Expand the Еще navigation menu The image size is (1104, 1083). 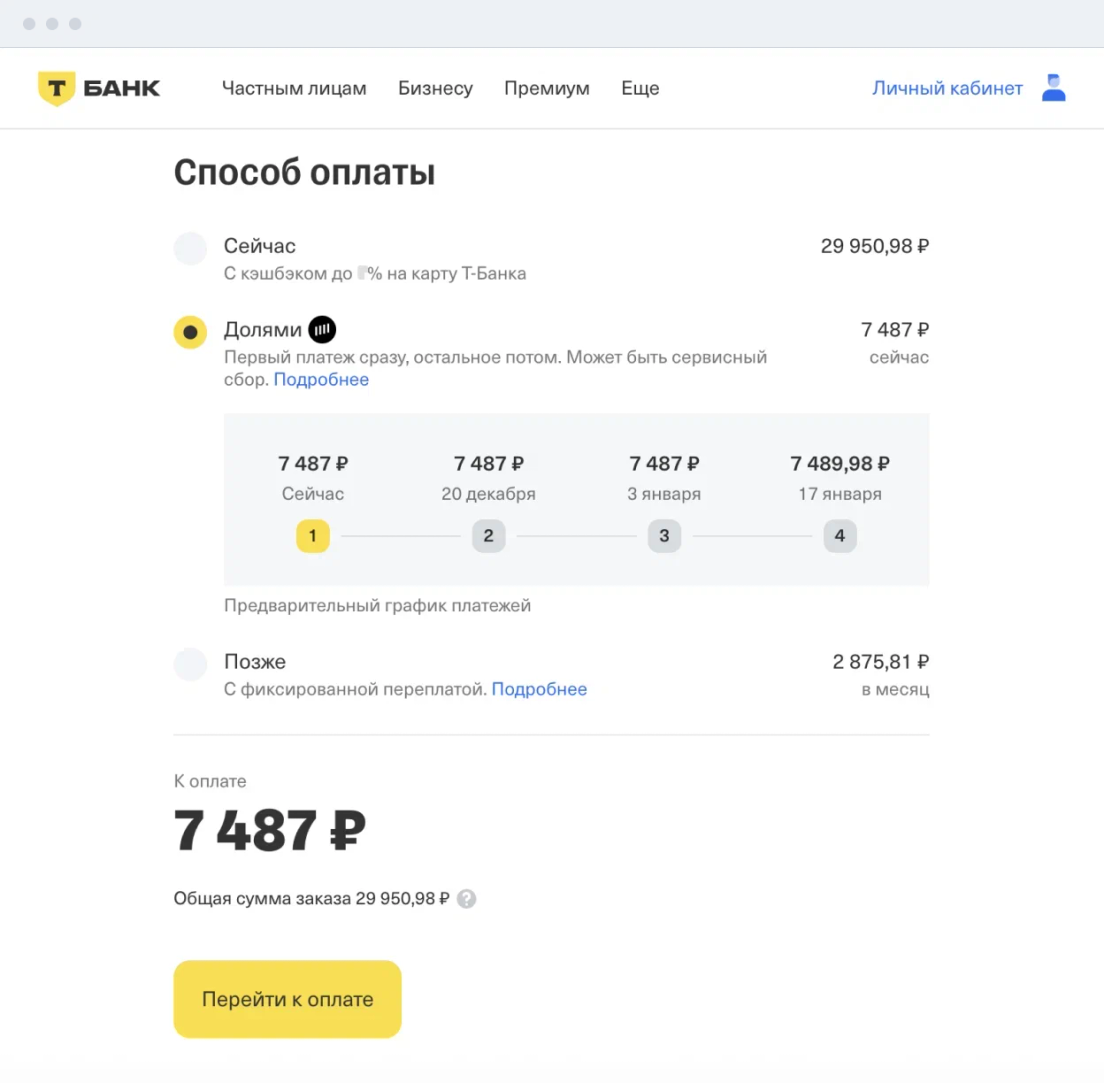640,88
